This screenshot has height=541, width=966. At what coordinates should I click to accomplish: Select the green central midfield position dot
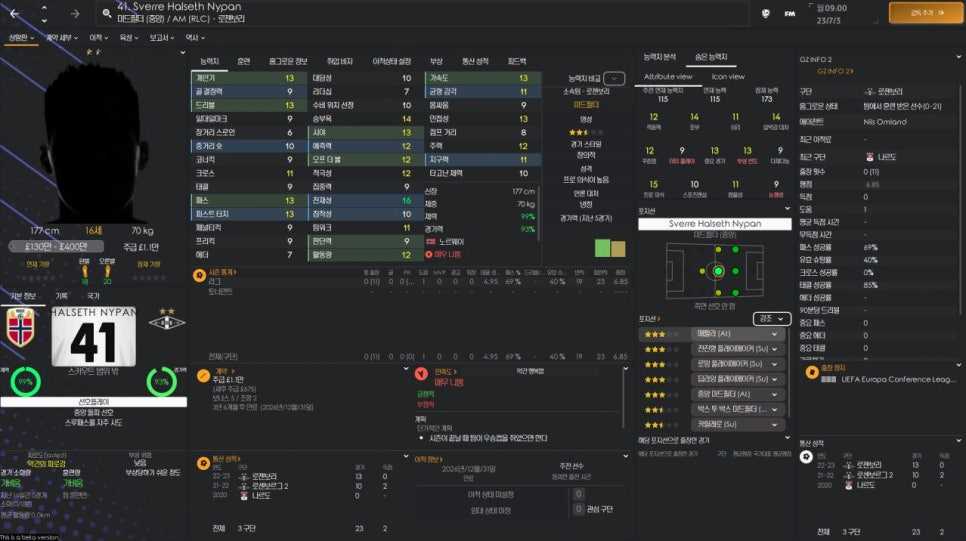pyautogui.click(x=717, y=271)
